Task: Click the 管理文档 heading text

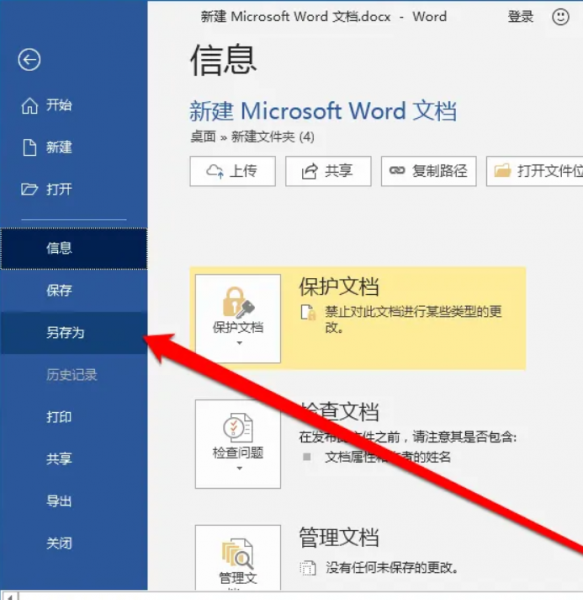Action: [x=339, y=537]
